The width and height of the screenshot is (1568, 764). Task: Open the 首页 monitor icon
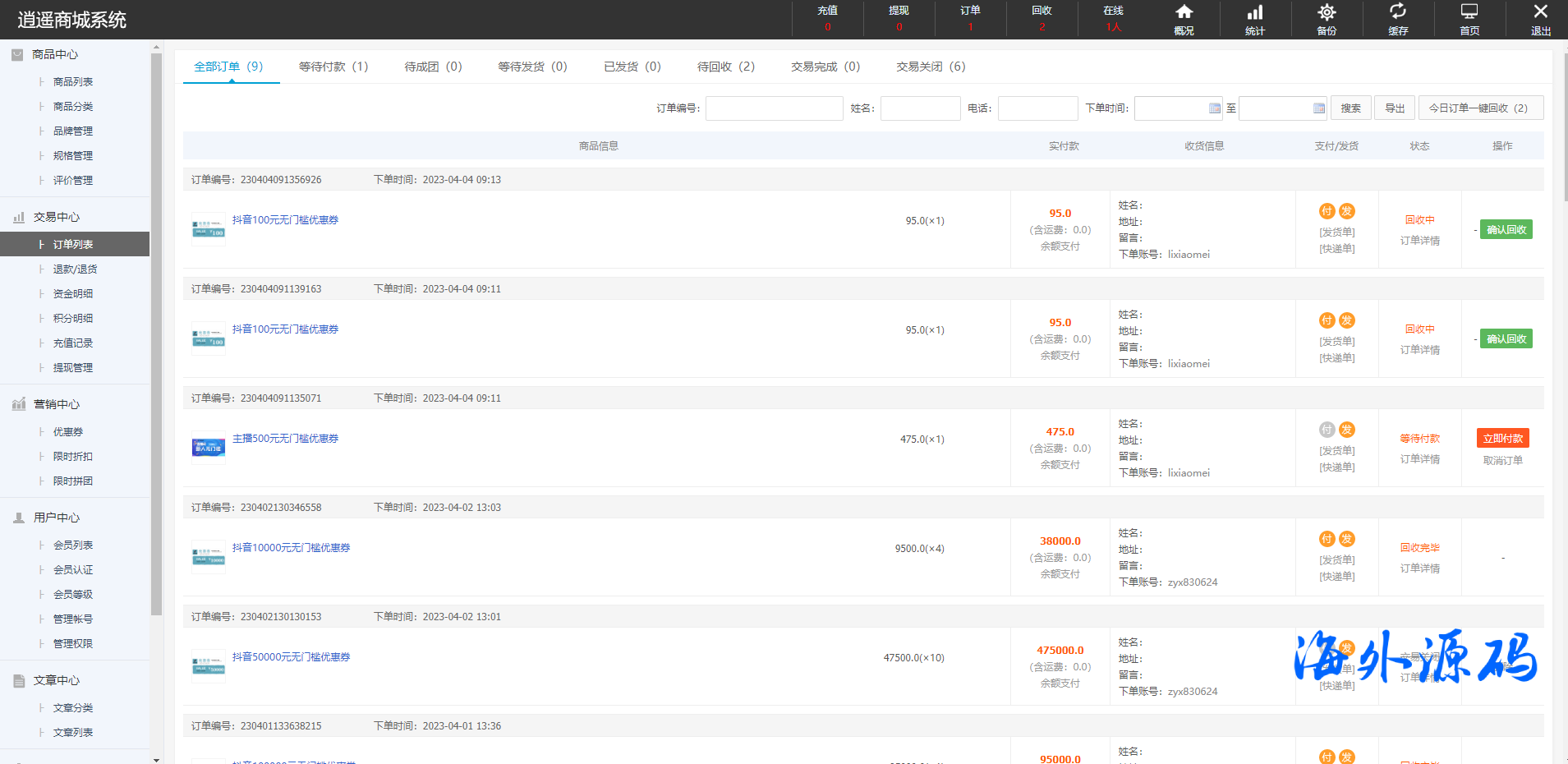coord(1469,12)
